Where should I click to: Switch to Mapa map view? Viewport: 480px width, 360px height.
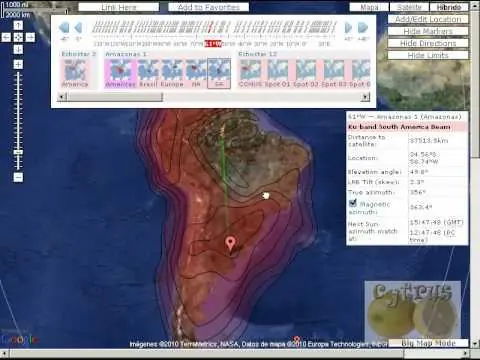369,7
